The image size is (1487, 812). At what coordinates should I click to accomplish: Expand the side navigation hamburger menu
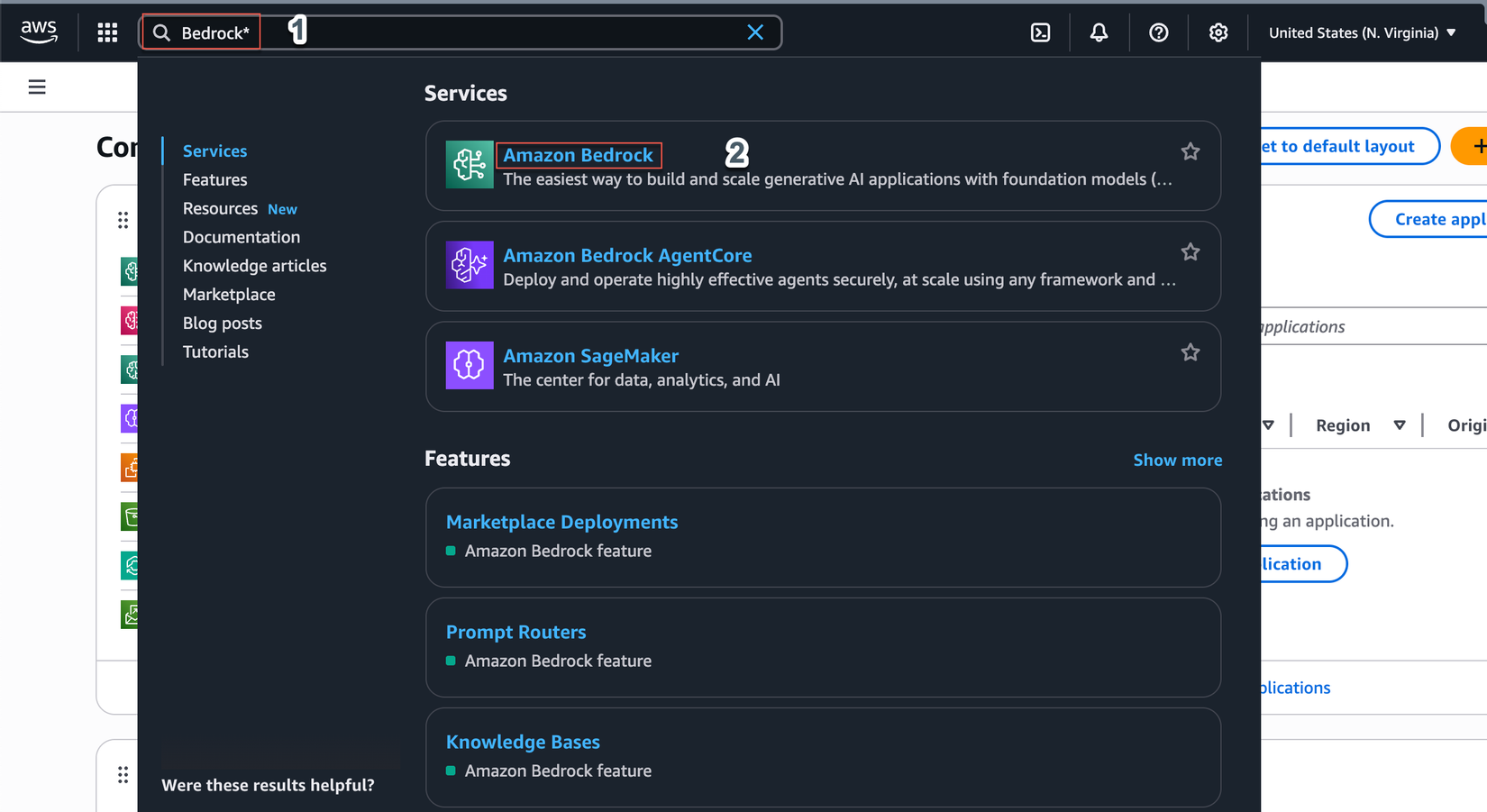[x=37, y=87]
